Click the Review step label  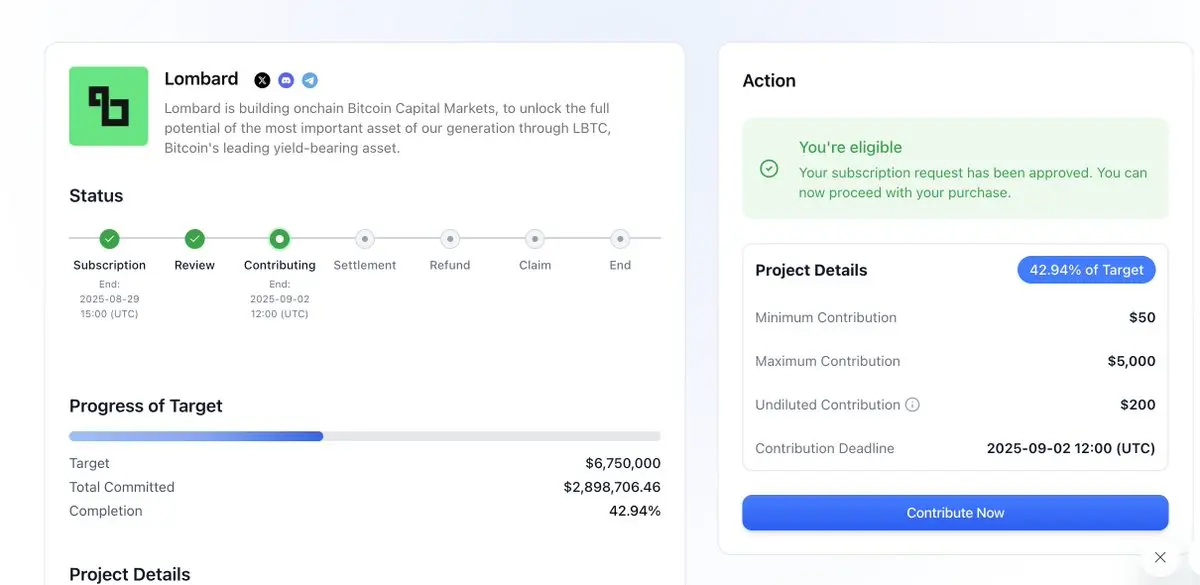195,265
